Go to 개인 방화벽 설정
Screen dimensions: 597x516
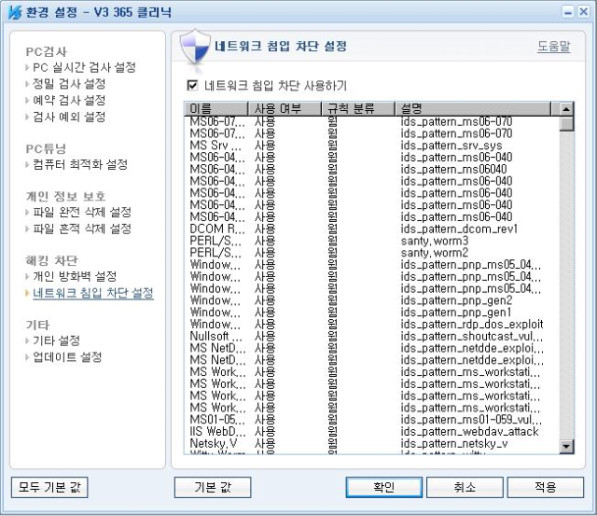pyautogui.click(x=75, y=276)
